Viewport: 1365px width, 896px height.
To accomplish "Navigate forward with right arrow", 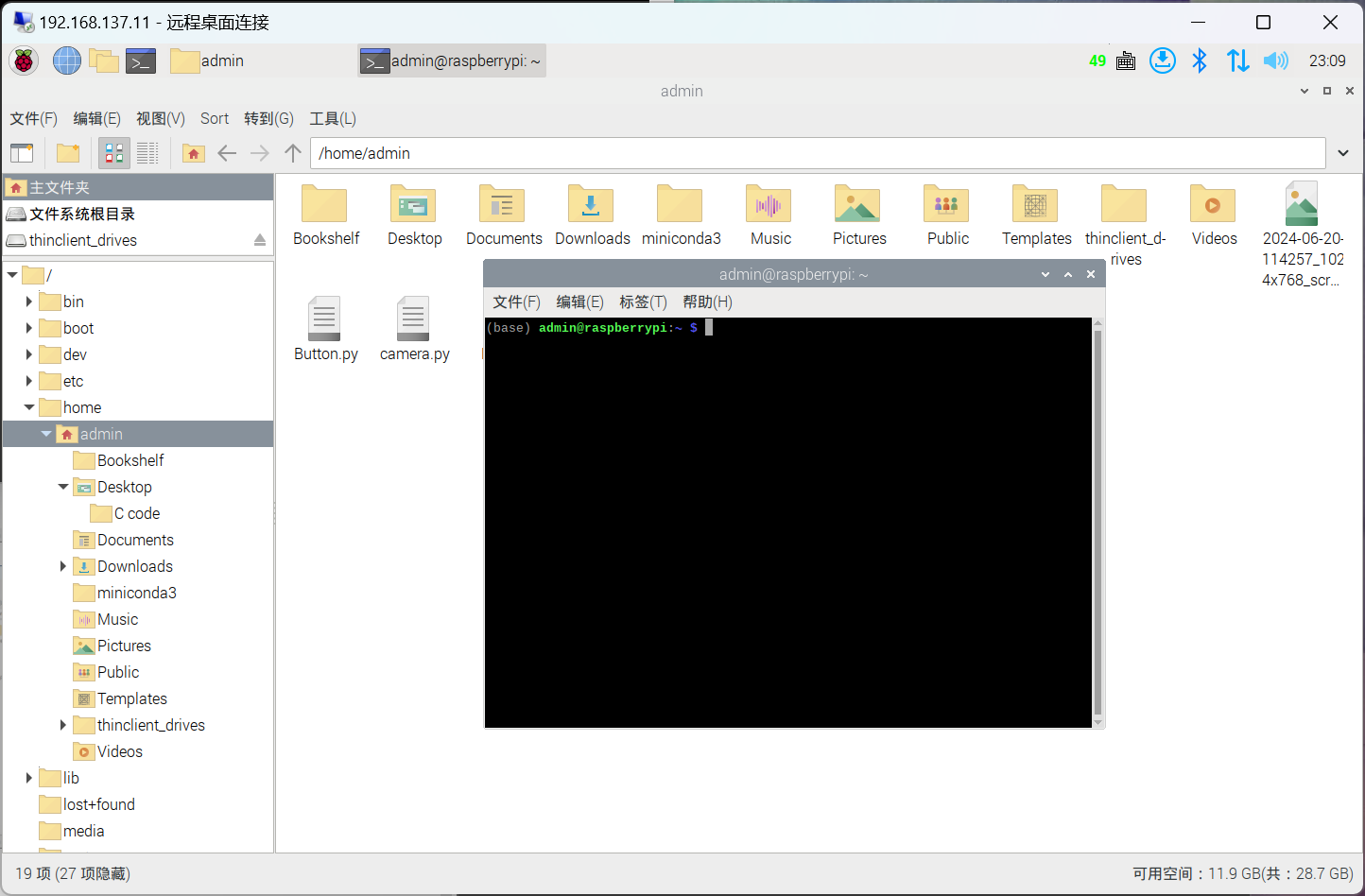I will [260, 153].
